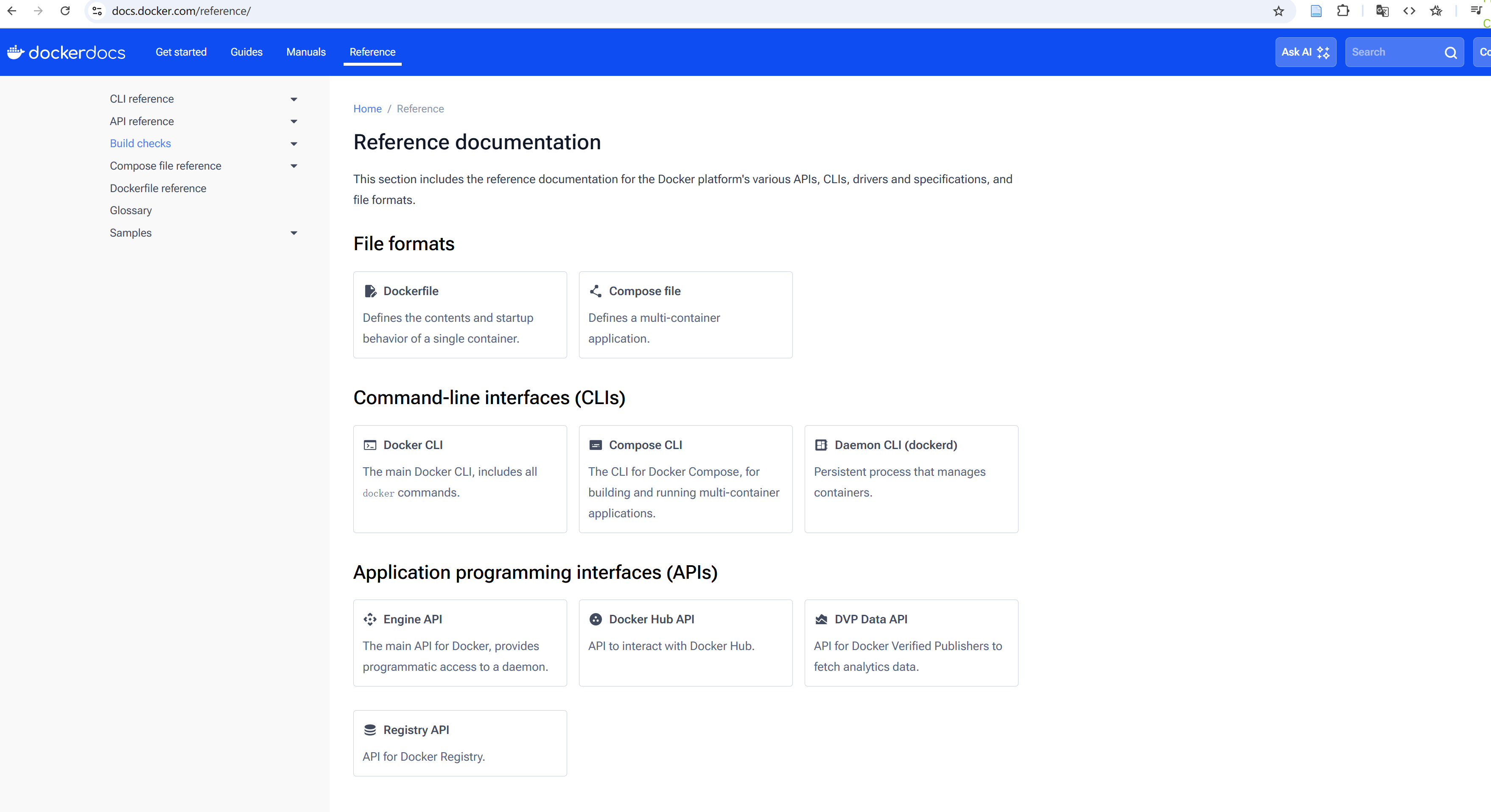The width and height of the screenshot is (1491, 812).
Task: Expand the CLI reference sidebar section
Action: pyautogui.click(x=294, y=100)
